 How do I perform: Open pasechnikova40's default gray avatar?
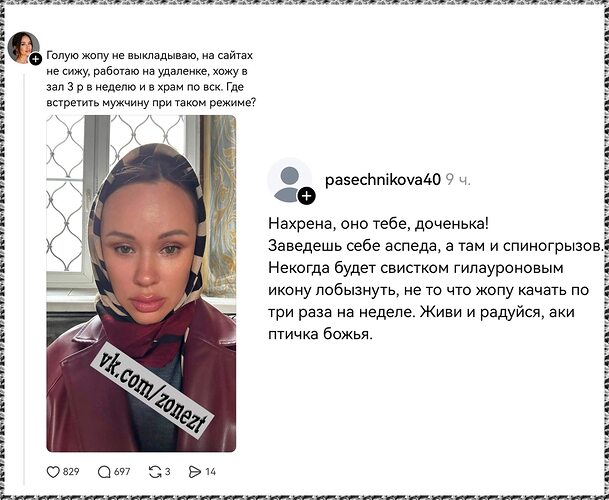coord(289,181)
